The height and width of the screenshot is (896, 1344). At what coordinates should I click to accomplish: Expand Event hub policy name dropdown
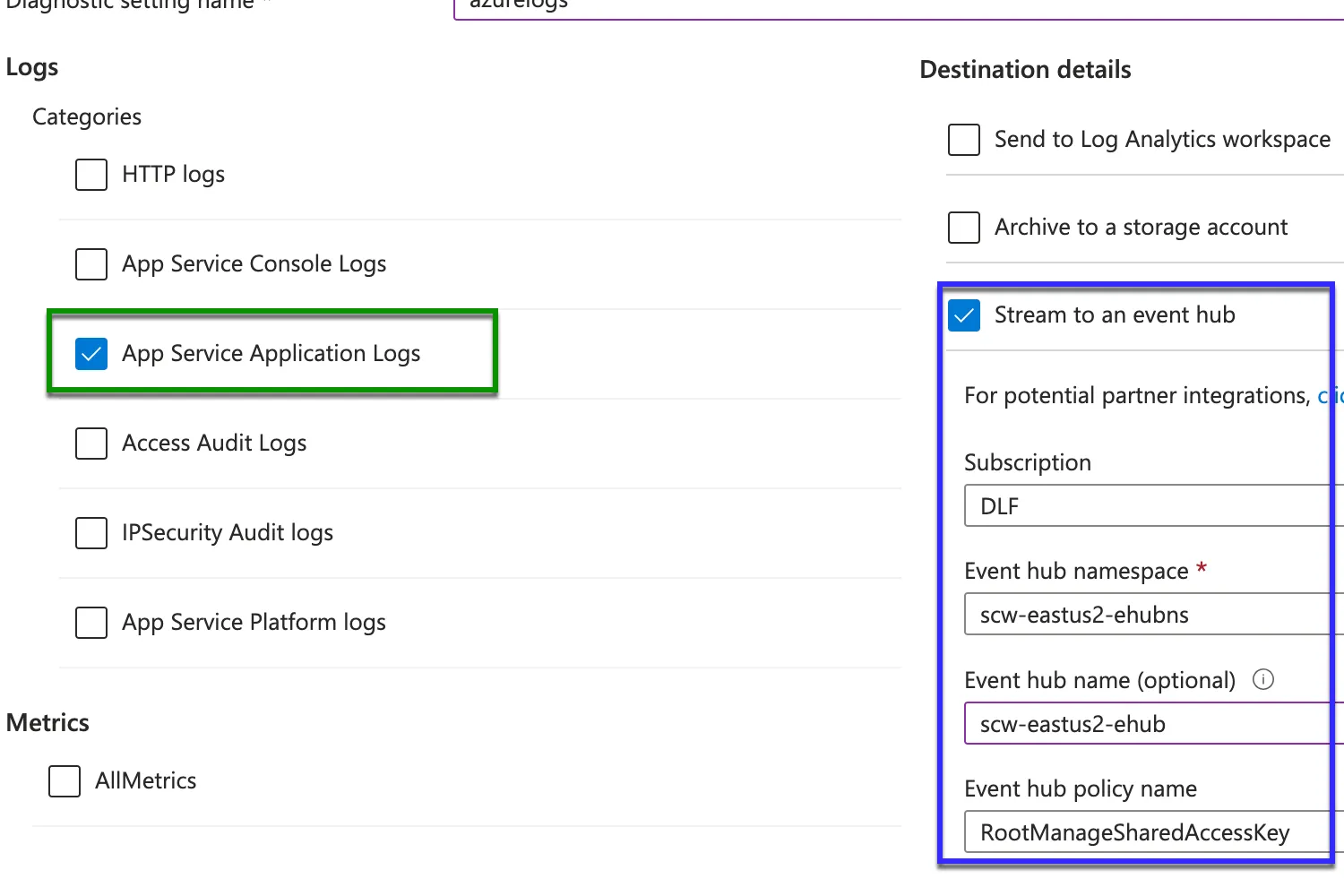[x=1147, y=832]
